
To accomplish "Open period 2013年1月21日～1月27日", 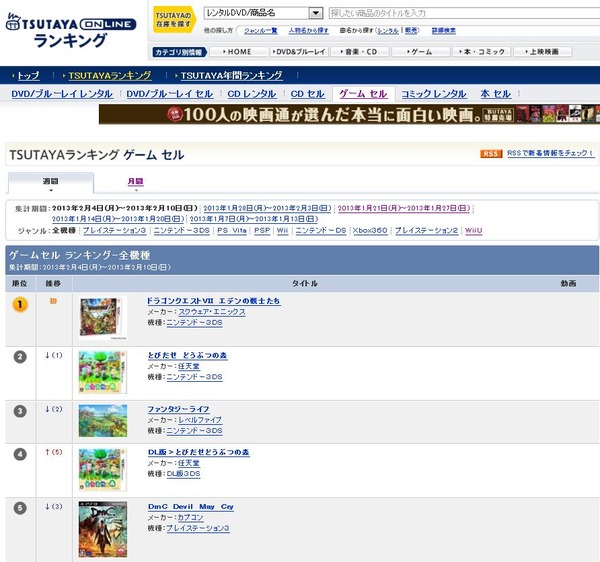I will point(404,209).
